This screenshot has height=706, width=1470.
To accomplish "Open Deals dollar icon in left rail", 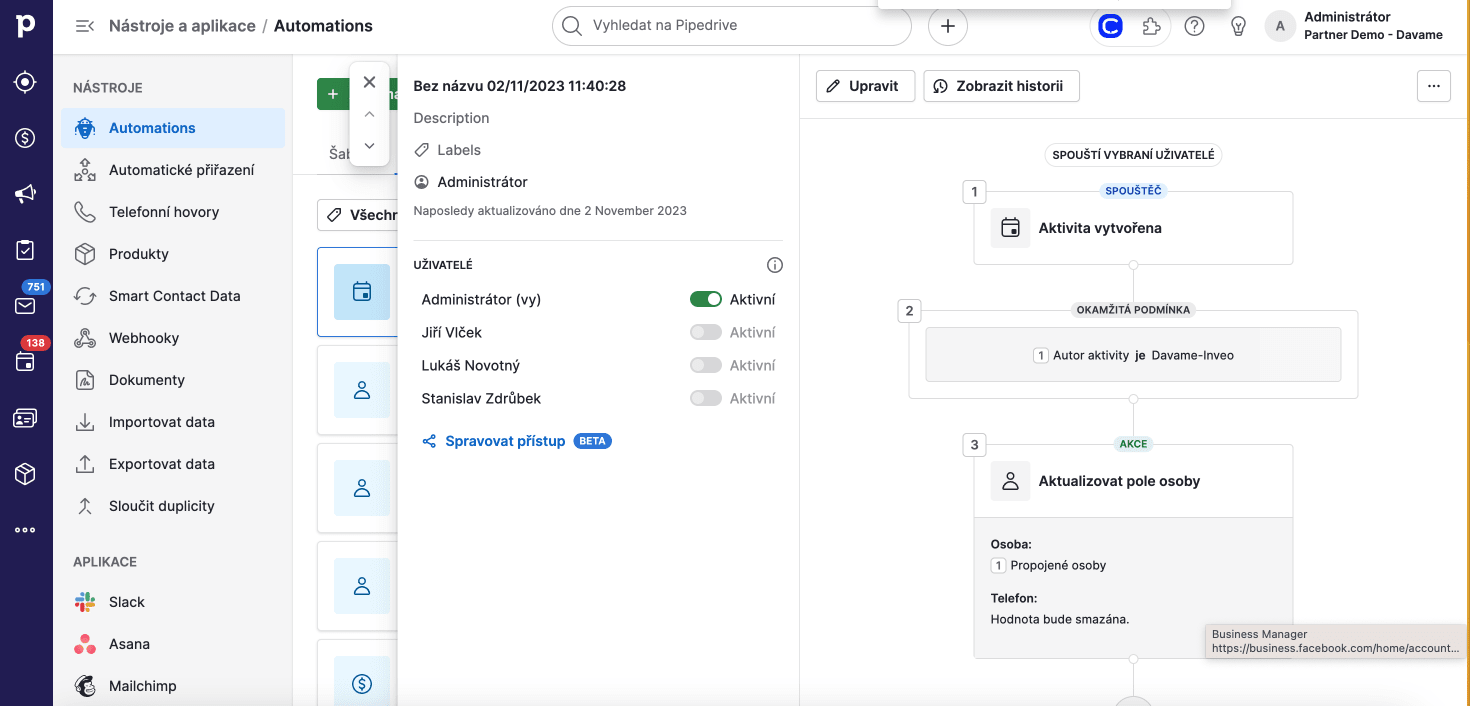I will (x=26, y=138).
